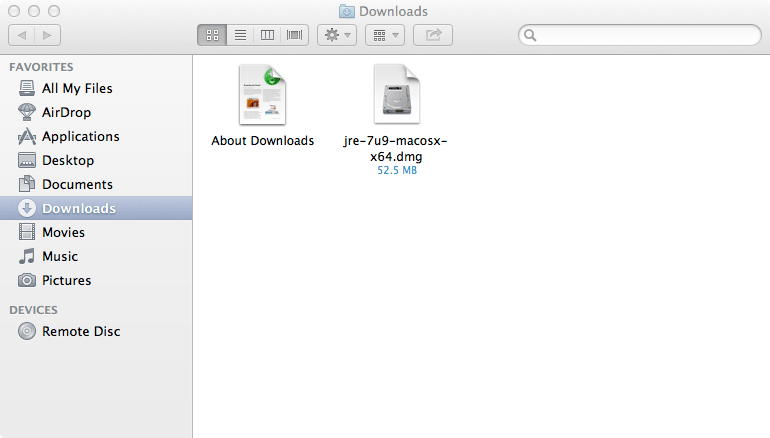The image size is (770, 438).
Task: Select Desktop in the Favorites list
Action: tap(67, 160)
